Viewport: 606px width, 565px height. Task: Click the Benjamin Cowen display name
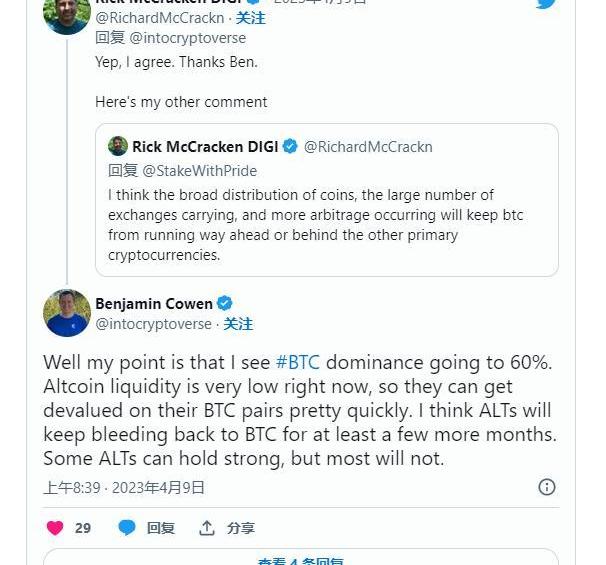(x=154, y=303)
